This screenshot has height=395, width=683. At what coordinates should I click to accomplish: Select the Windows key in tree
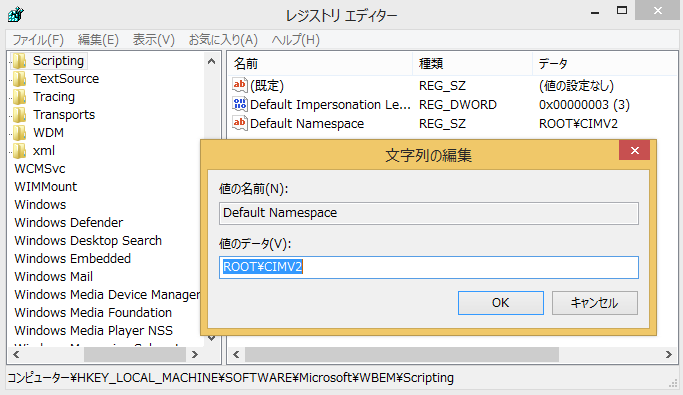pos(40,205)
